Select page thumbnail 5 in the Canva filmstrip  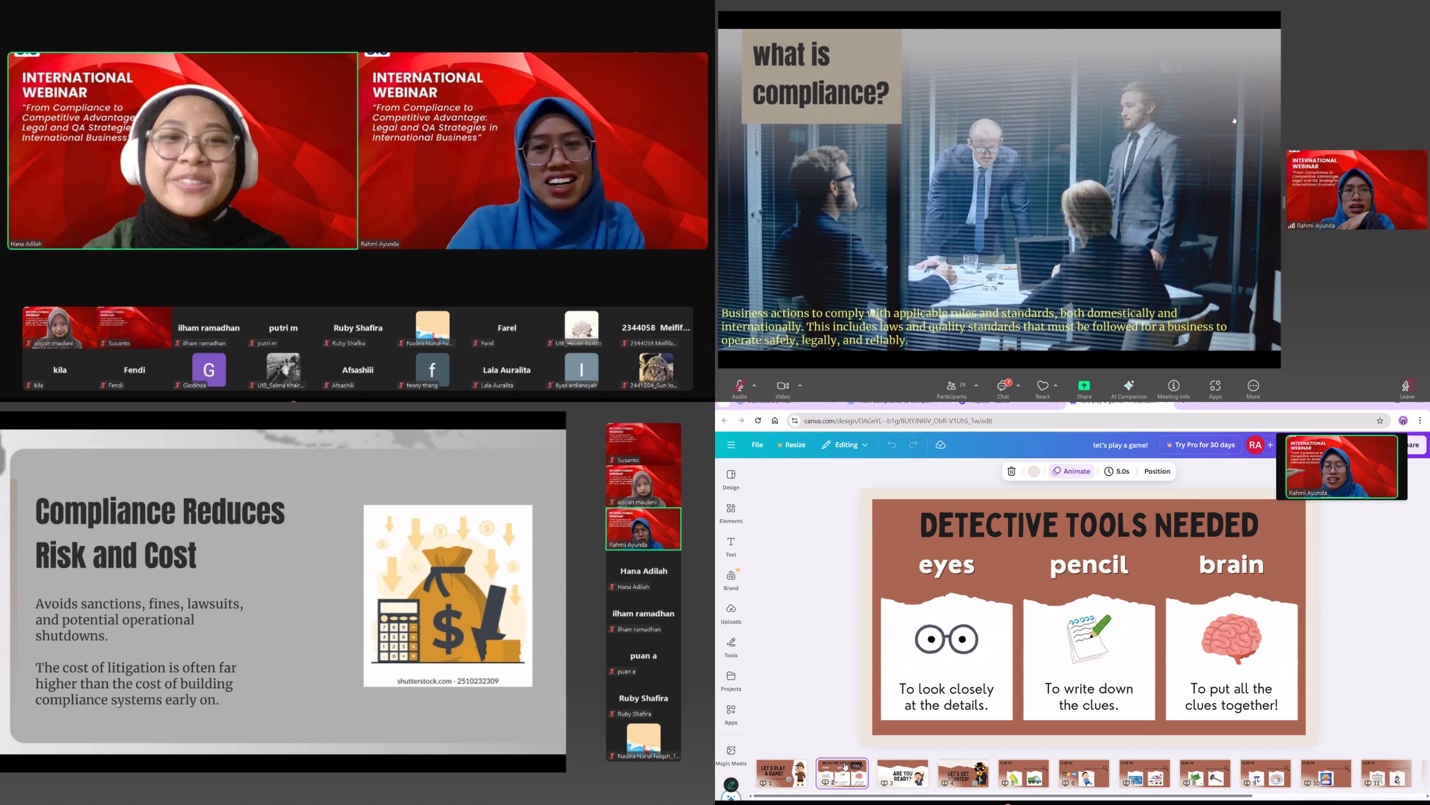(x=1024, y=773)
